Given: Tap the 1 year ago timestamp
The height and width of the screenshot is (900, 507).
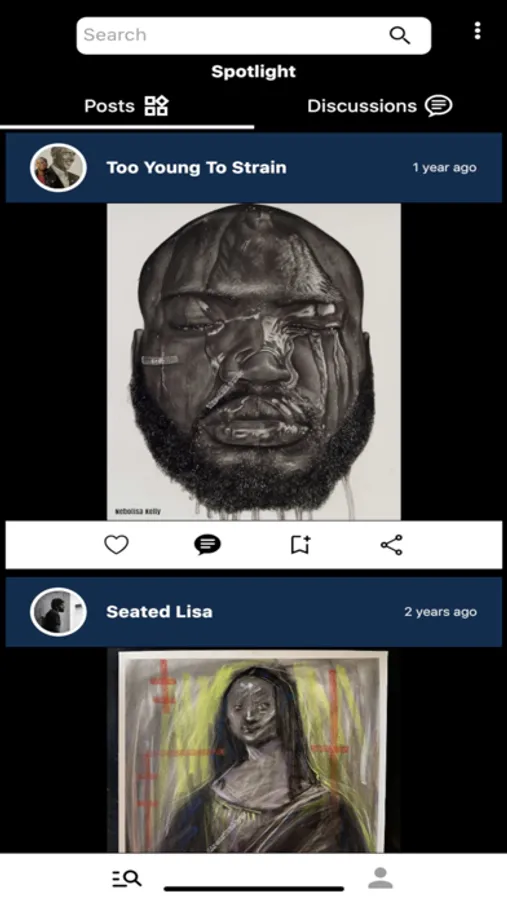Looking at the screenshot, I should pyautogui.click(x=444, y=168).
